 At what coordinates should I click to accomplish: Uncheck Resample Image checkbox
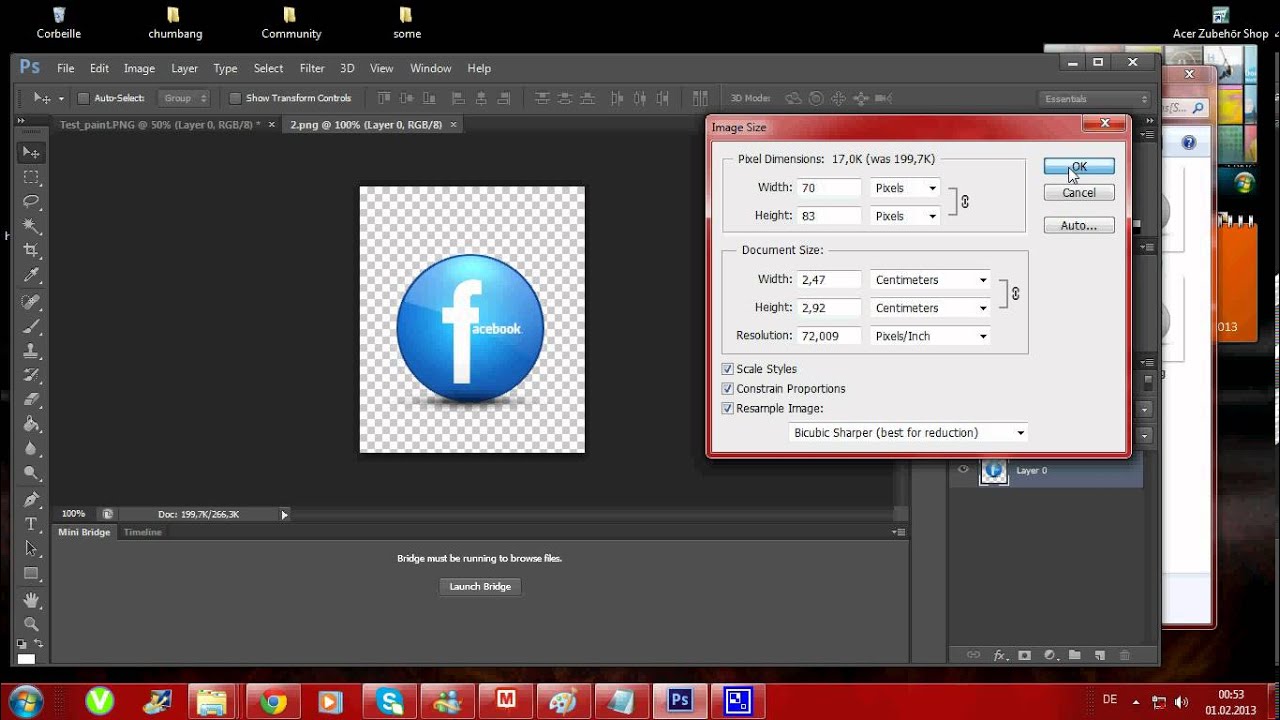coord(727,409)
